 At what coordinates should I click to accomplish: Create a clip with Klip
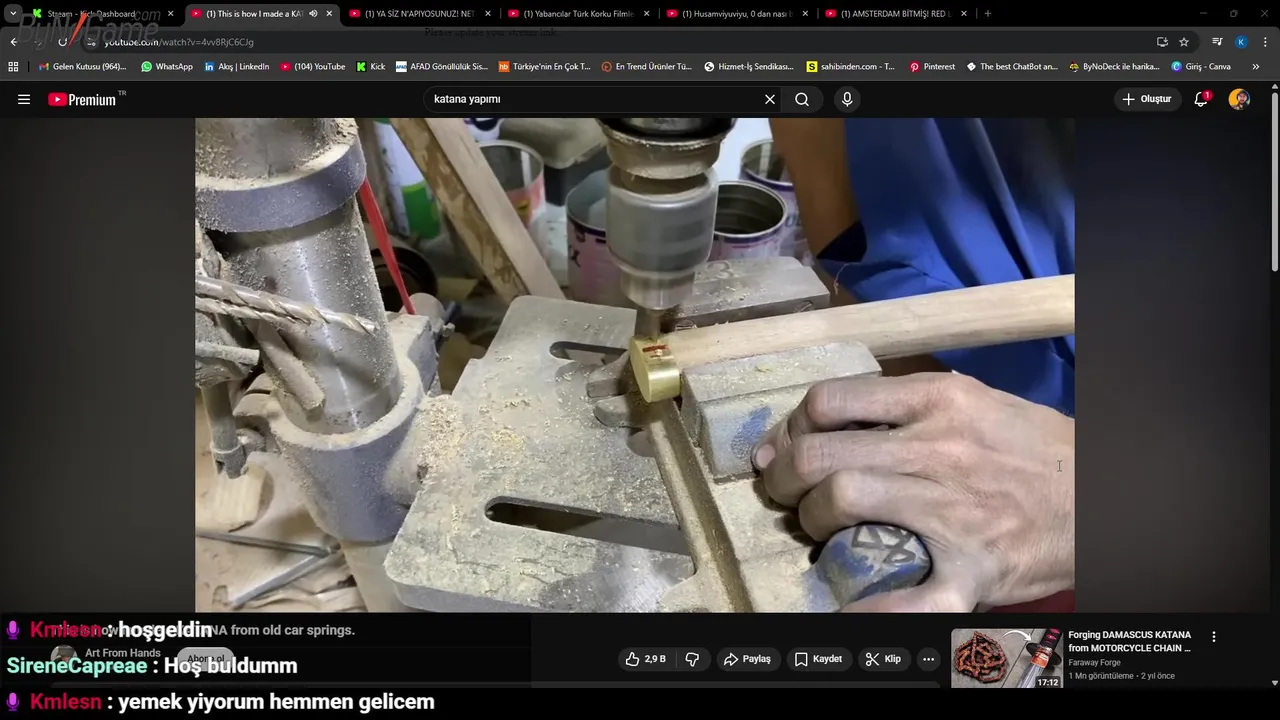point(883,659)
